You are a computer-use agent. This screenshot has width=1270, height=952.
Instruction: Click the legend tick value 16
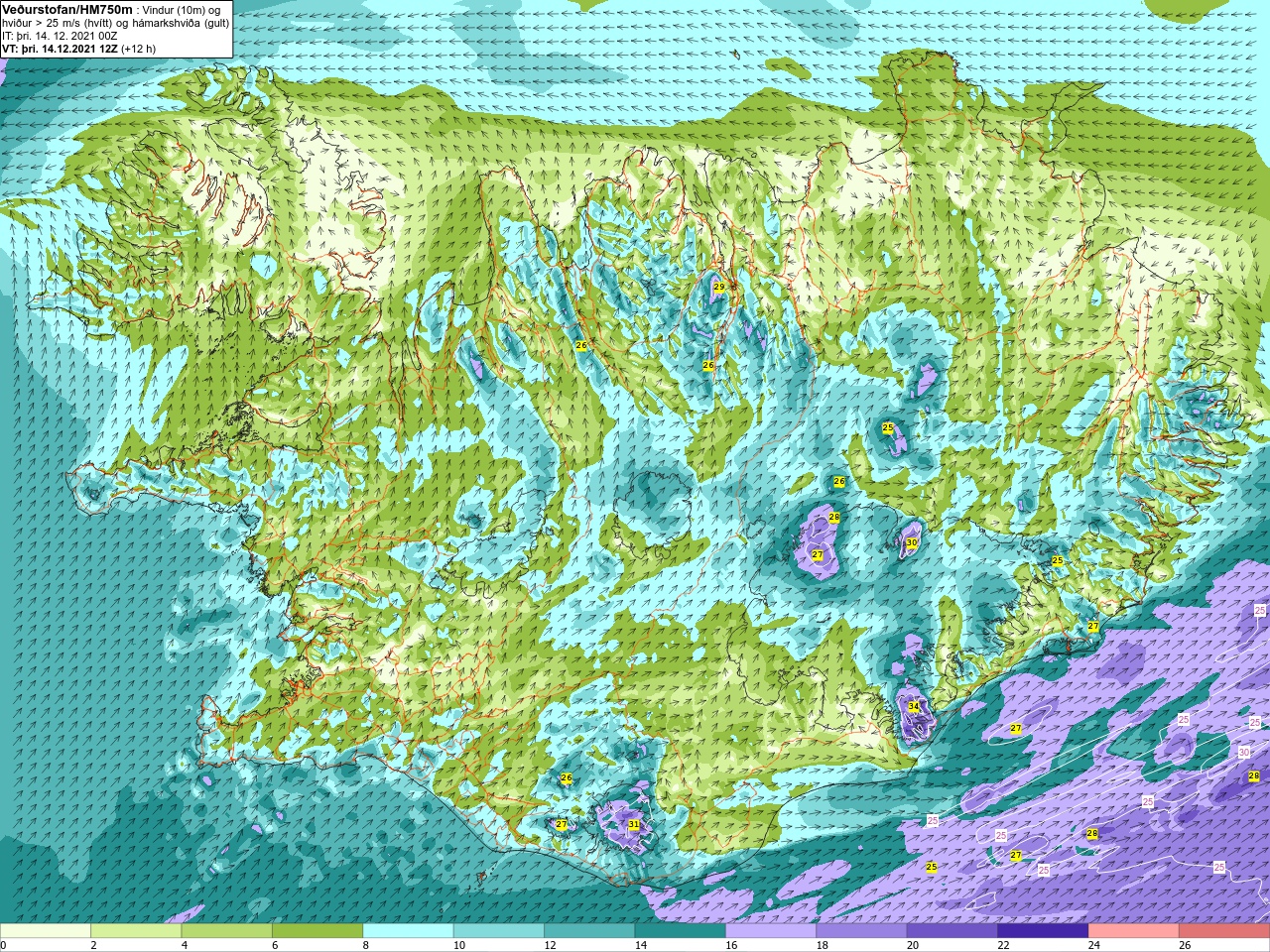[731, 945]
